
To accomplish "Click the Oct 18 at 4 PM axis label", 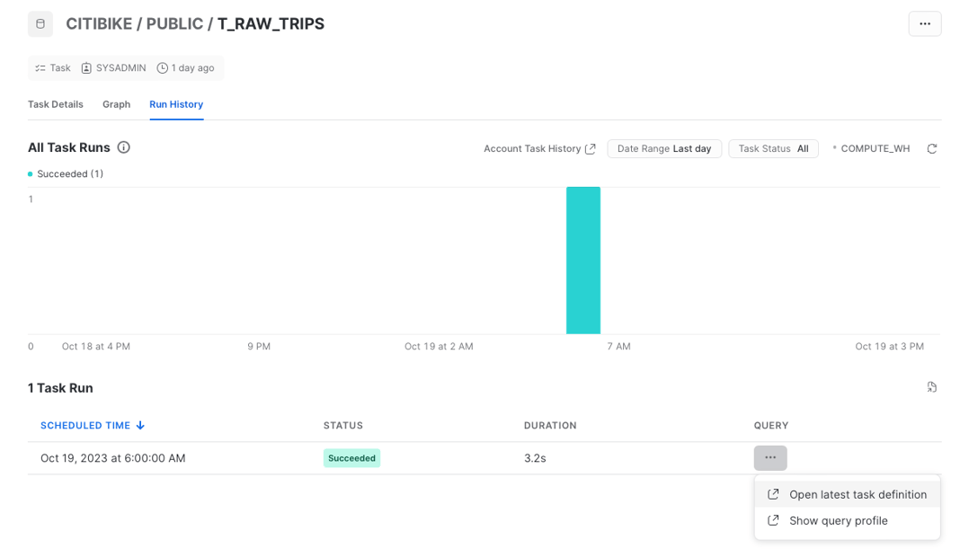I will [96, 346].
